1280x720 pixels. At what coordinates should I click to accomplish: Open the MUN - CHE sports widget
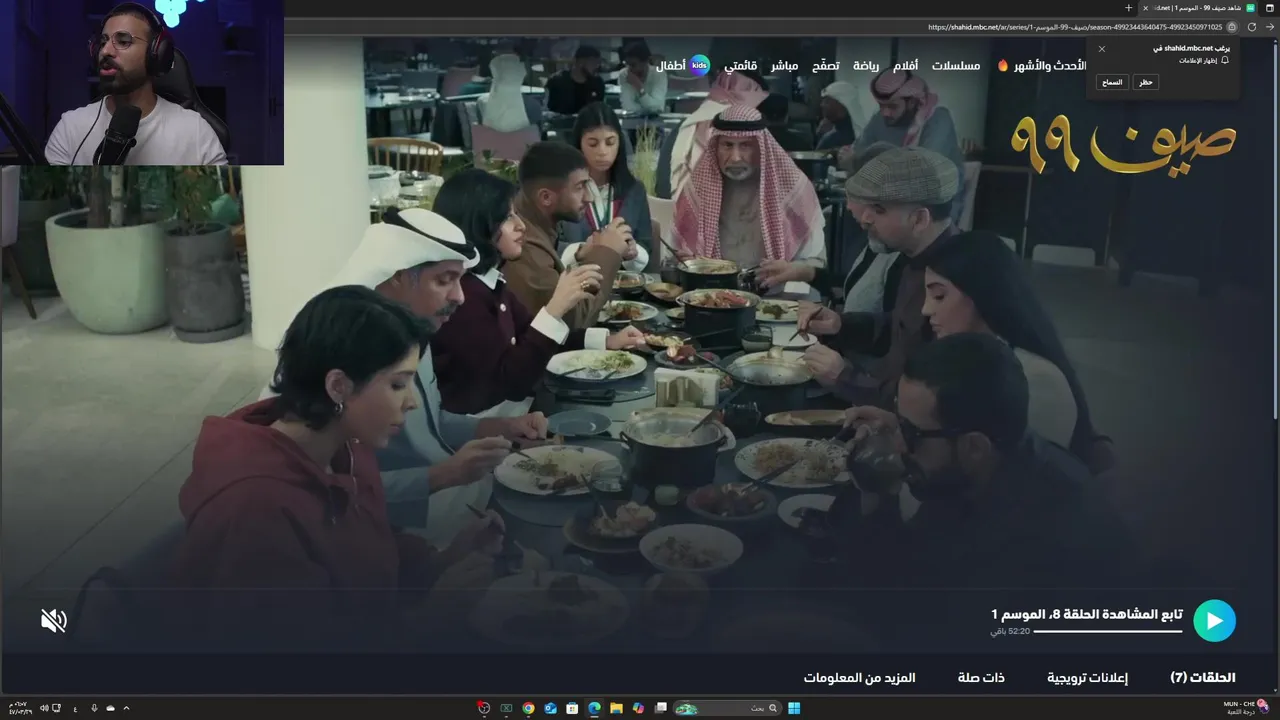point(1246,707)
